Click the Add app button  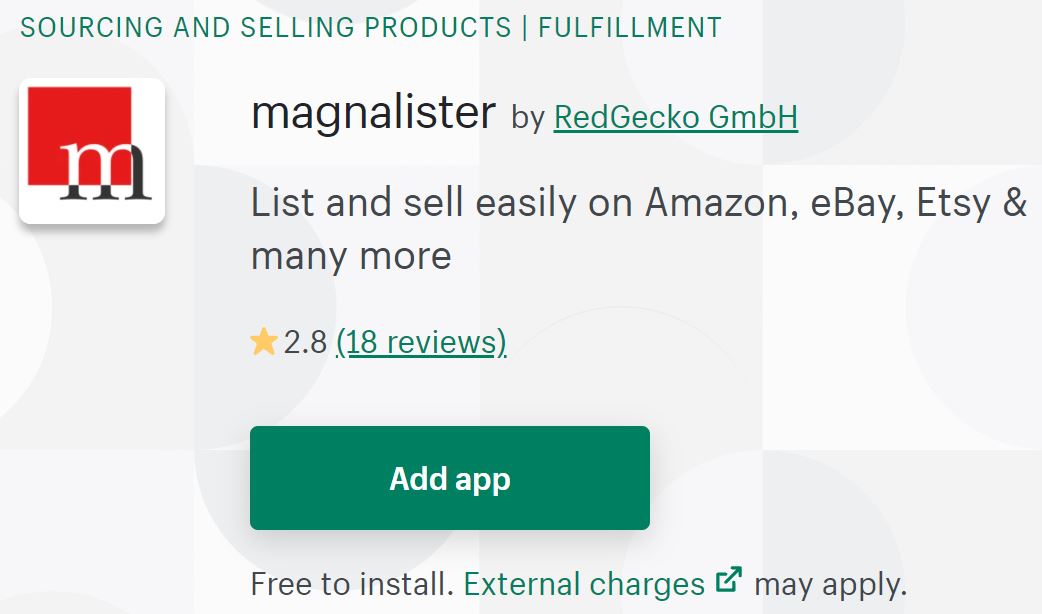(449, 477)
